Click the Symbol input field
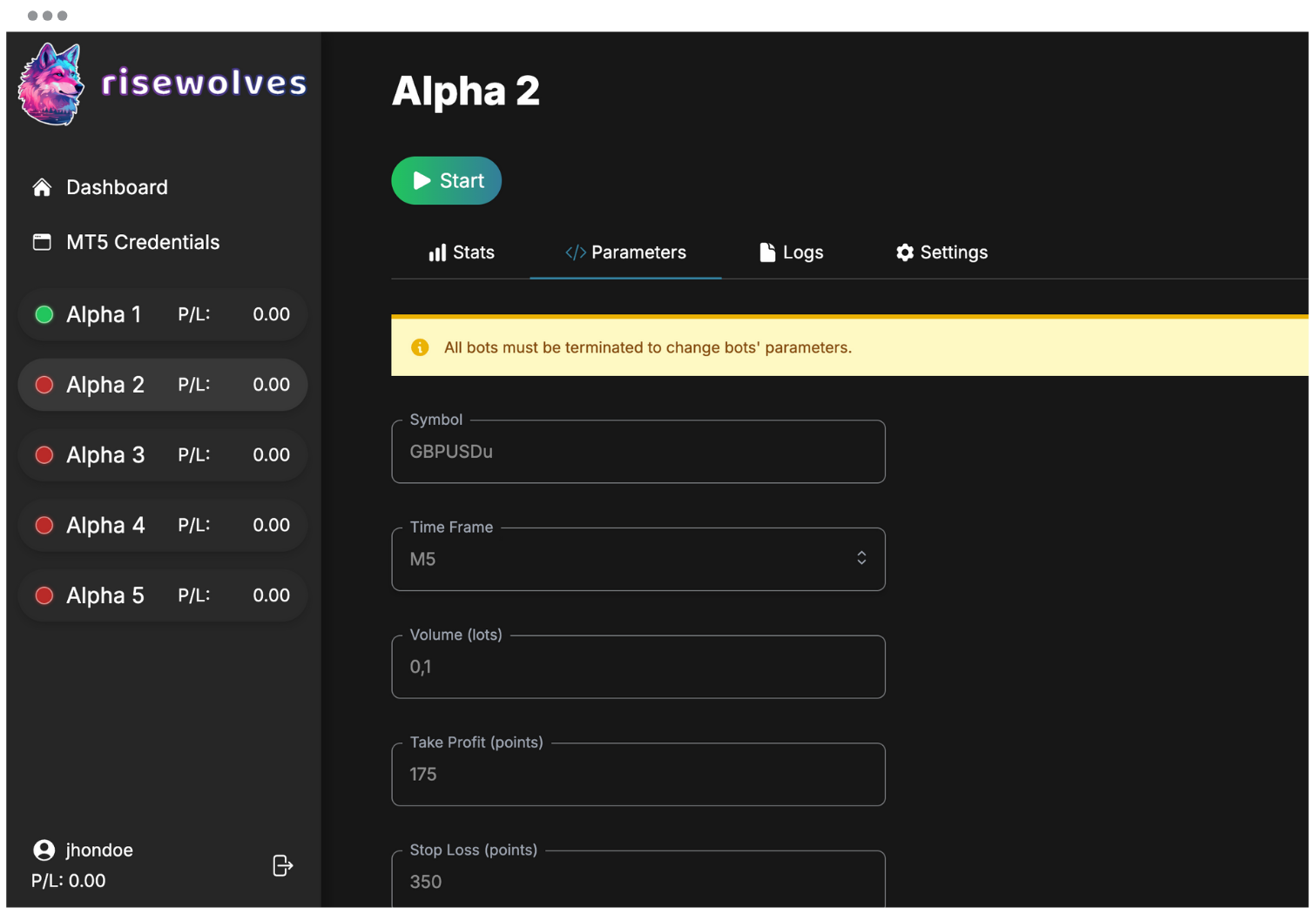The image size is (1316, 914). 638,452
